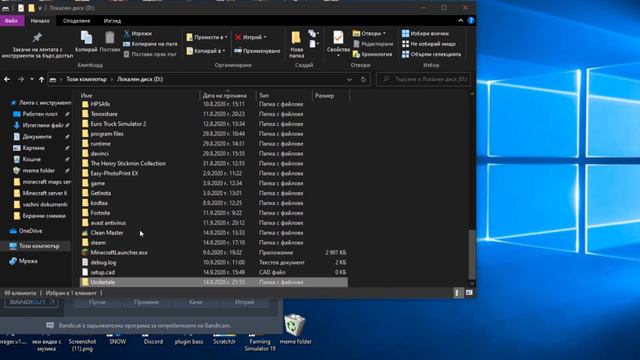Viewport: 640px width, 360px height.
Task: Select Картини in navigation pane
Action: pyautogui.click(x=33, y=148)
